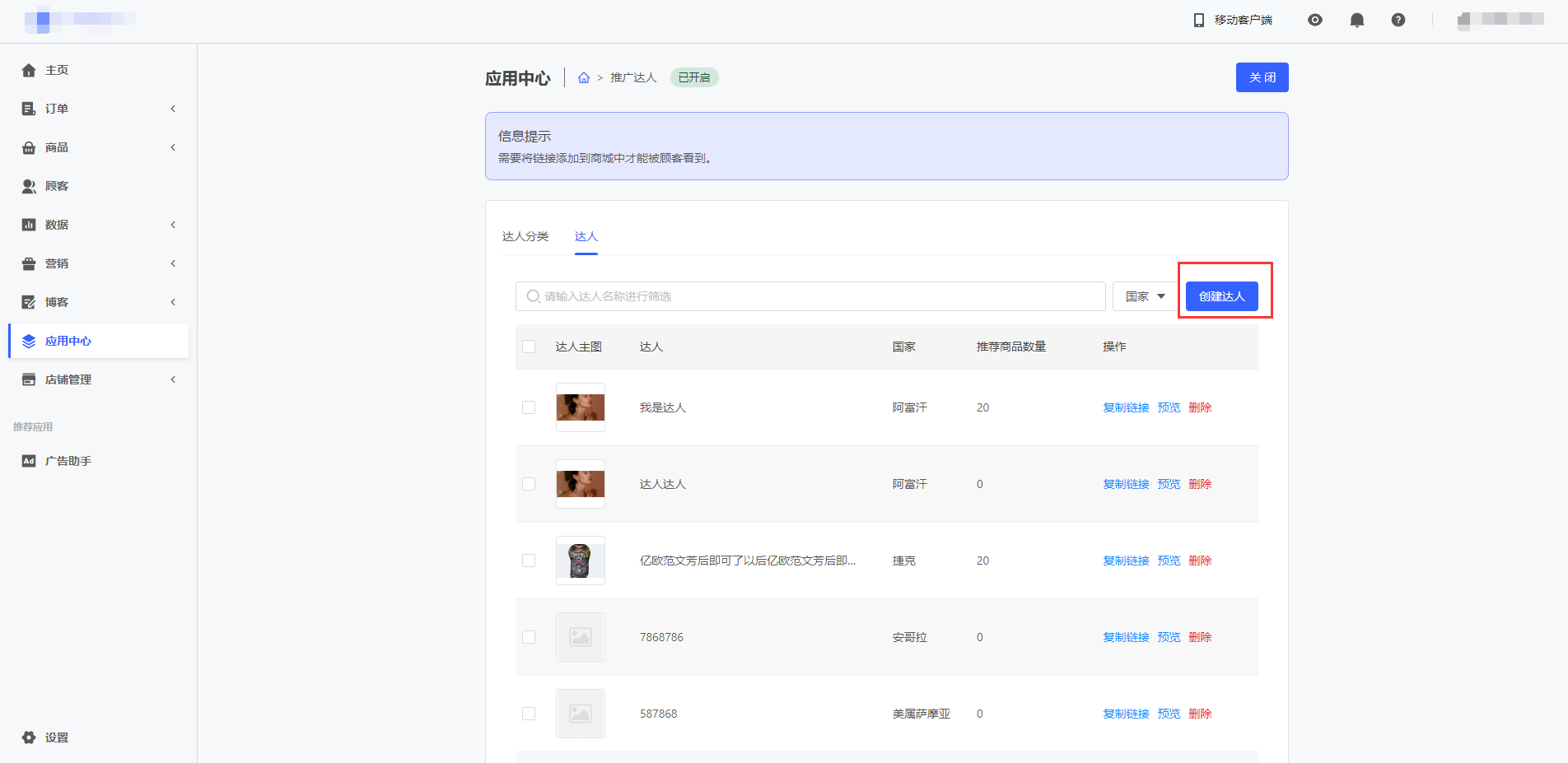The width and height of the screenshot is (1568, 763).
Task: Open thumbnail image of 我是达人
Action: [581, 407]
